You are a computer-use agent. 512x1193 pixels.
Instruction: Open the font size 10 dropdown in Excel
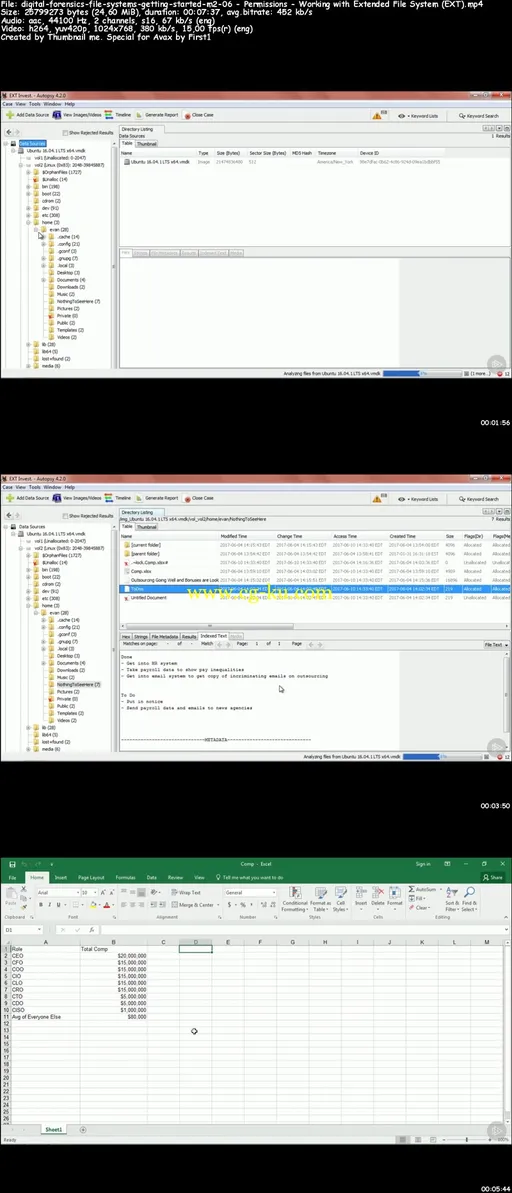94,892
